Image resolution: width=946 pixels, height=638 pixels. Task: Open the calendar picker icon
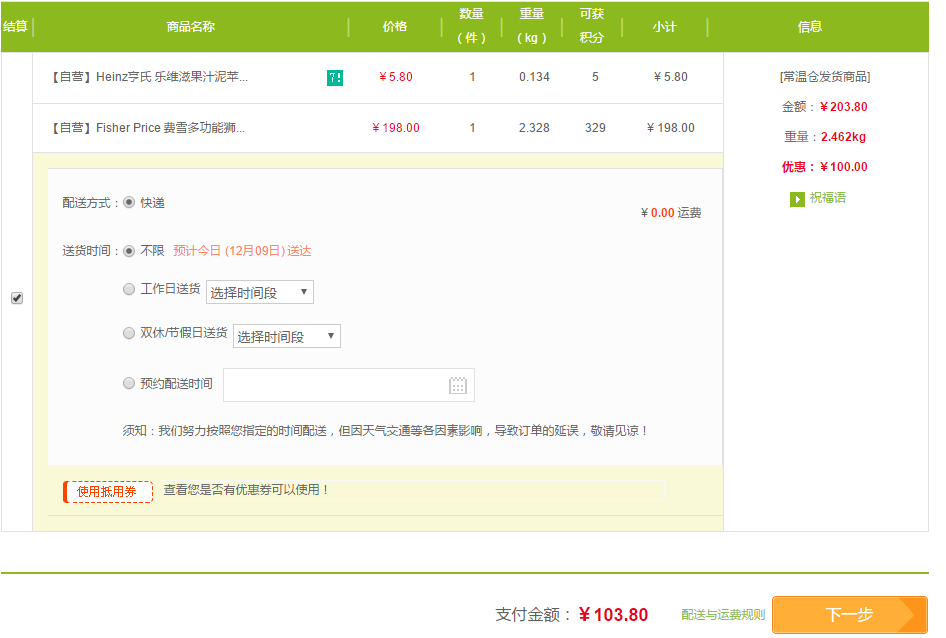click(x=458, y=385)
